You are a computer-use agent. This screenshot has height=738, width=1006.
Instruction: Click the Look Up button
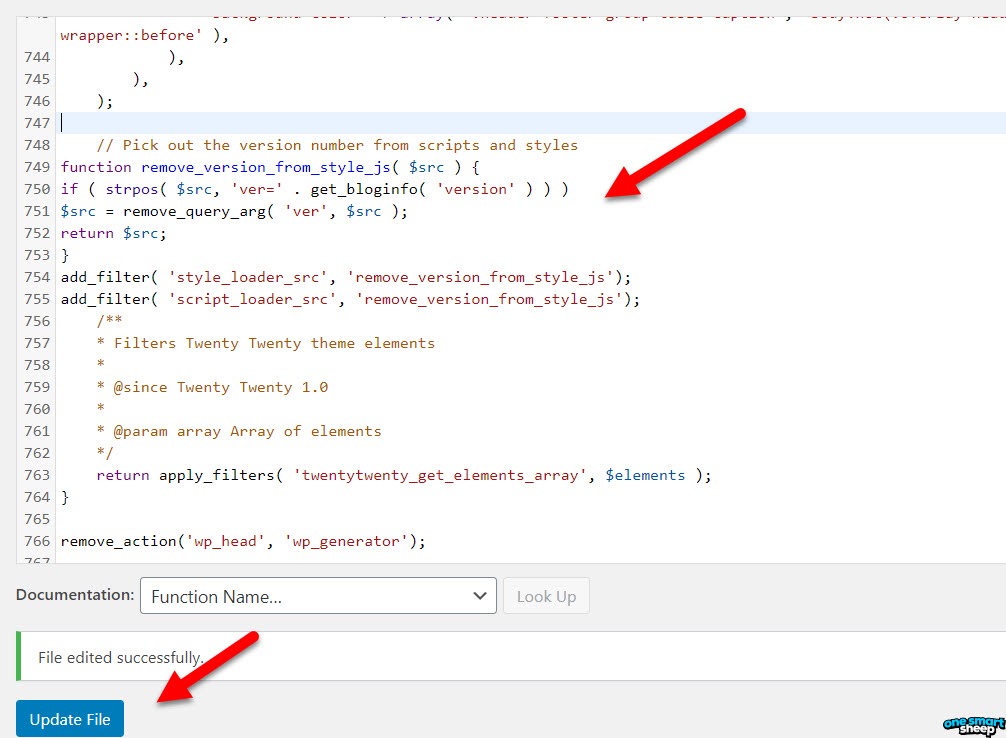pos(546,595)
